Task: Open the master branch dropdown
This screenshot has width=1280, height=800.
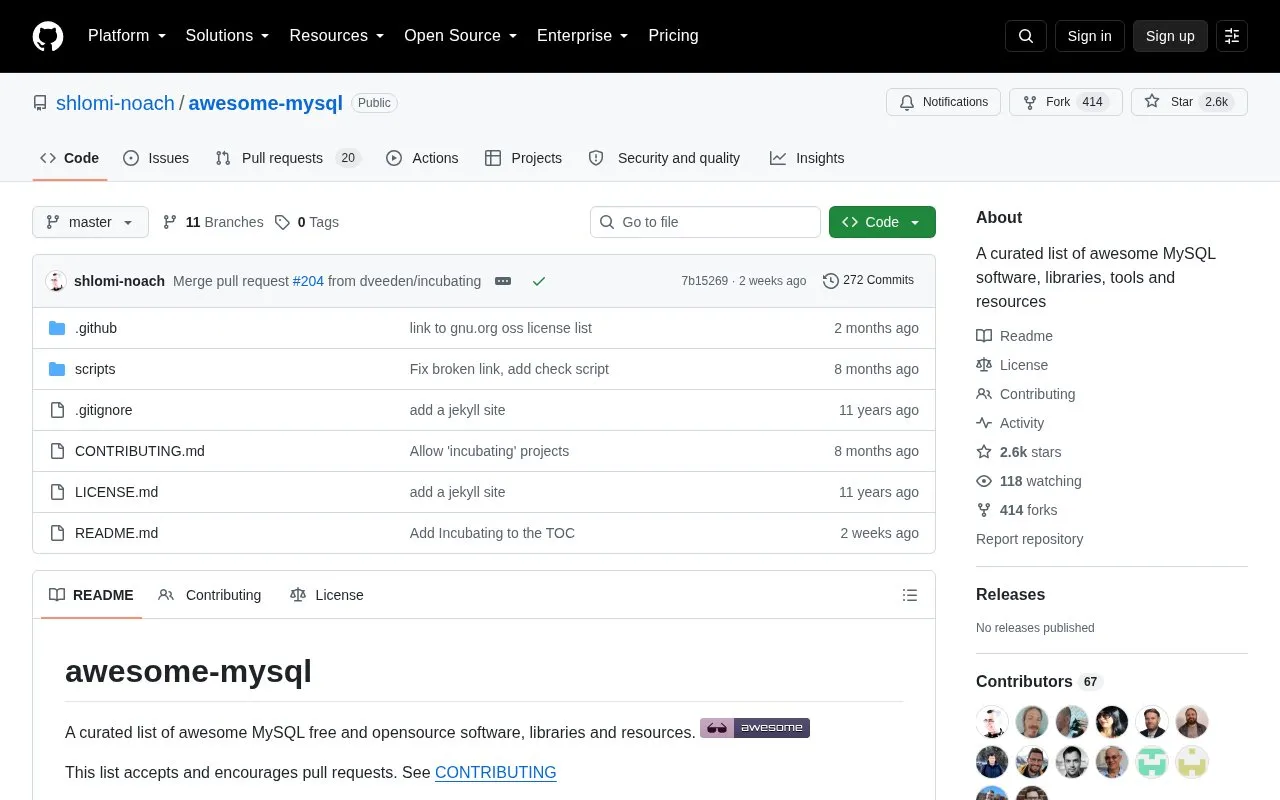Action: (x=90, y=222)
